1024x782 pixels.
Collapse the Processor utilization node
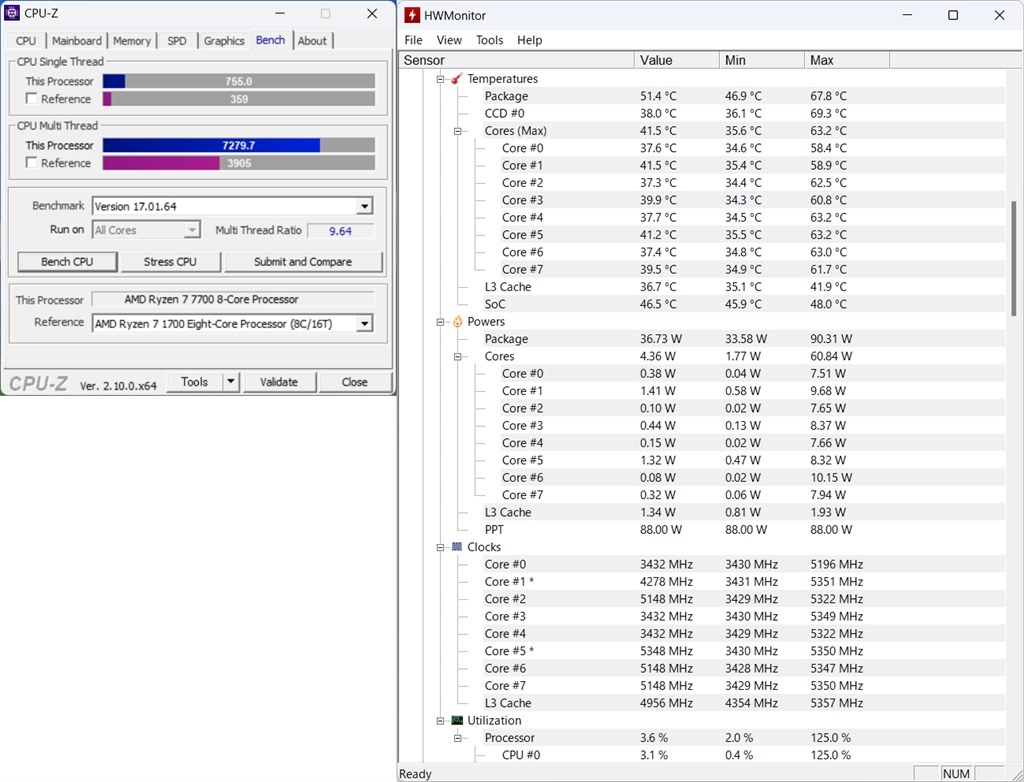pyautogui.click(x=458, y=738)
